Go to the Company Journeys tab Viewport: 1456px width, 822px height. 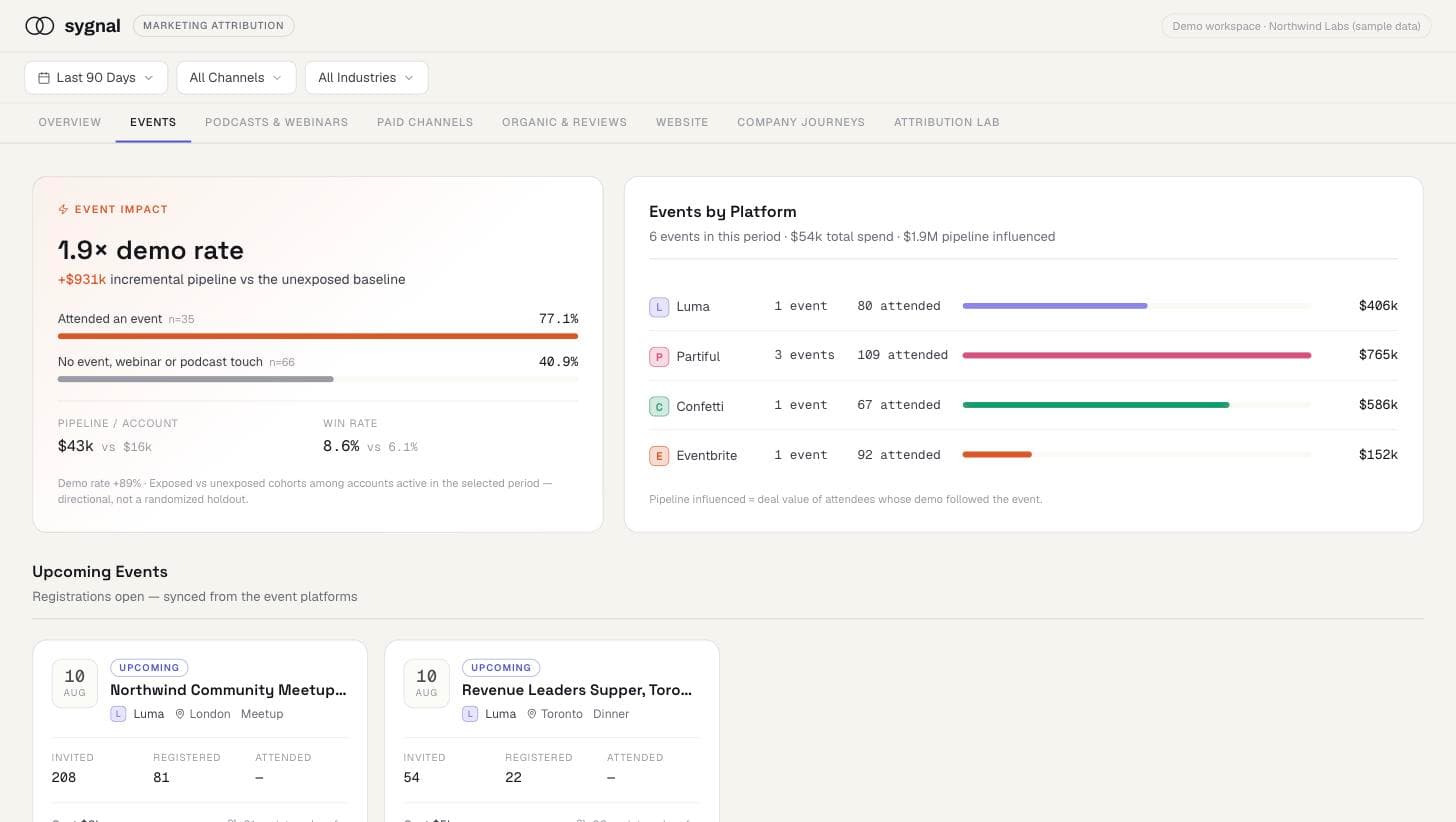(801, 122)
